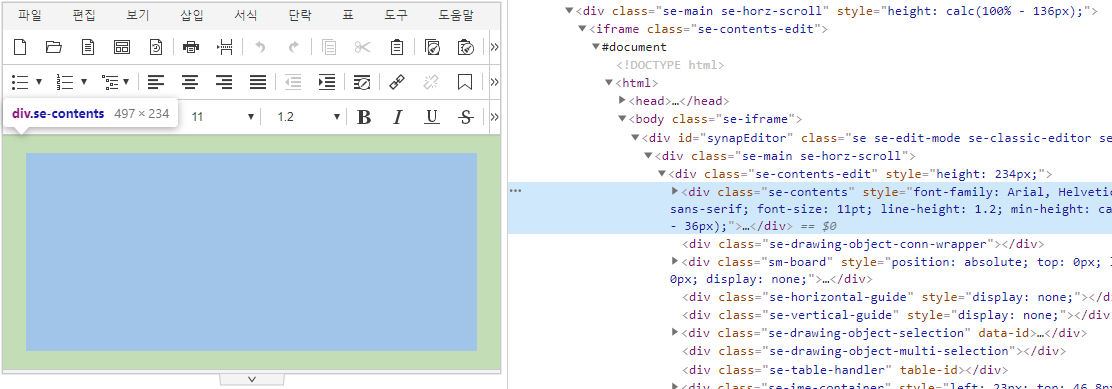This screenshot has width=1112, height=389.
Task: Toggle underline text formatting
Action: (x=432, y=117)
